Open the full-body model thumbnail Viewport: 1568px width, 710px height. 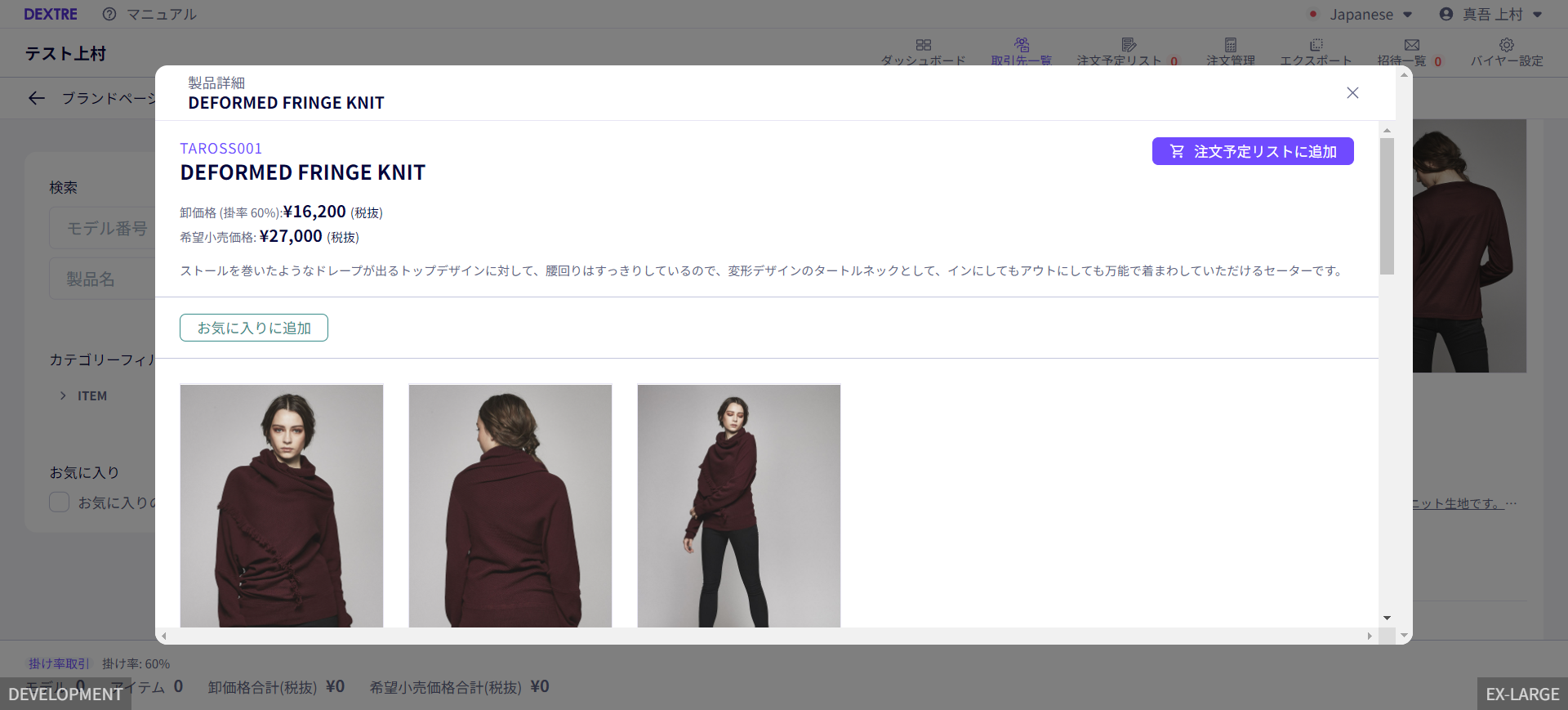(x=739, y=506)
